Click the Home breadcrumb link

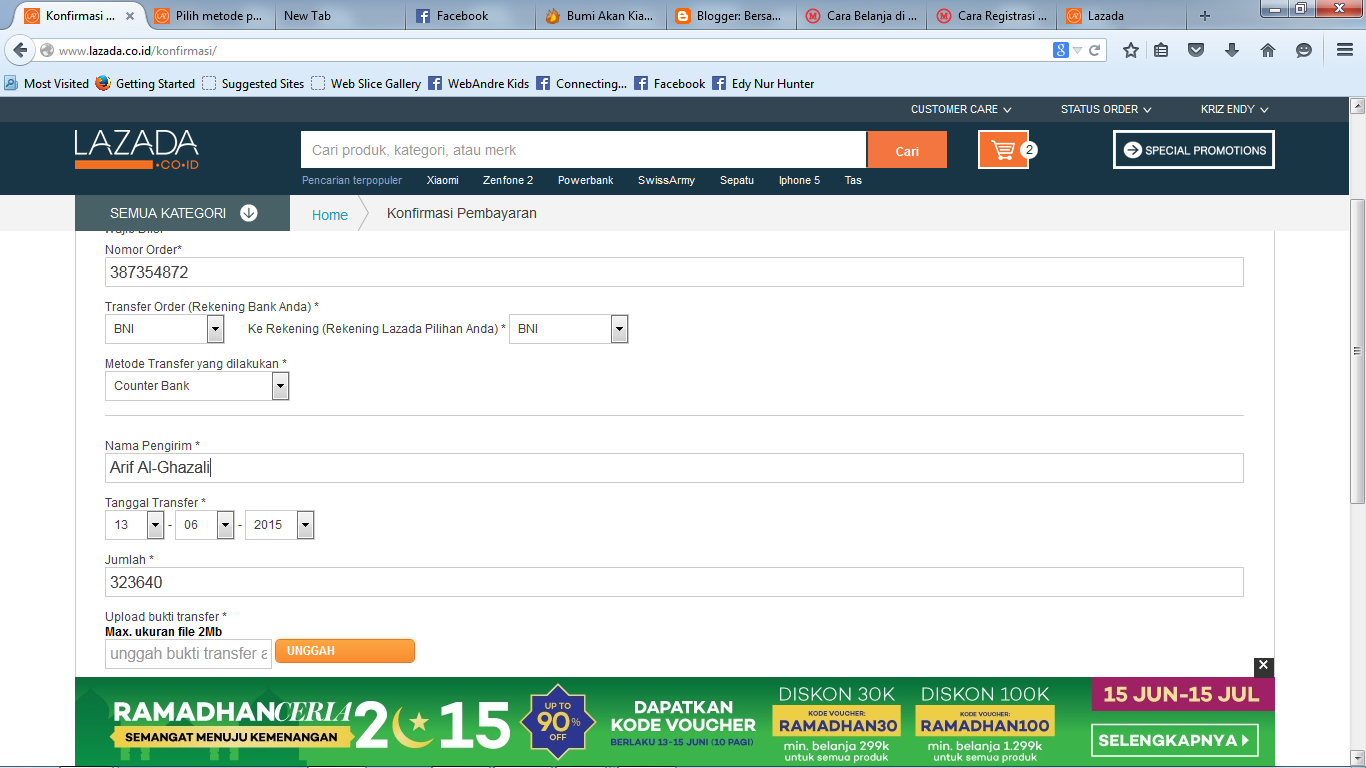[x=330, y=214]
